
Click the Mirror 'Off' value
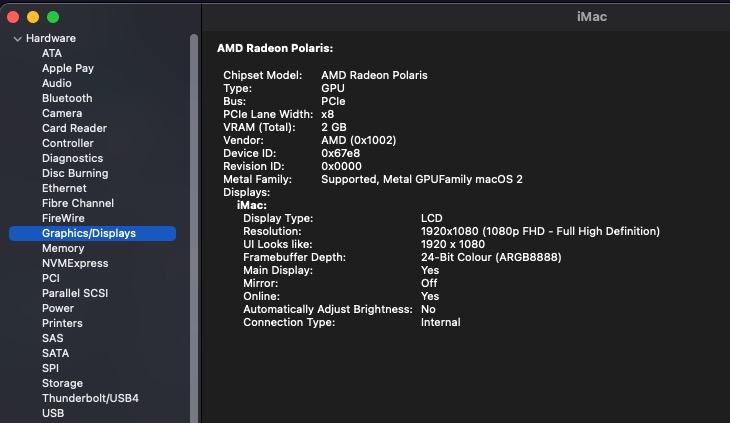pyautogui.click(x=429, y=283)
